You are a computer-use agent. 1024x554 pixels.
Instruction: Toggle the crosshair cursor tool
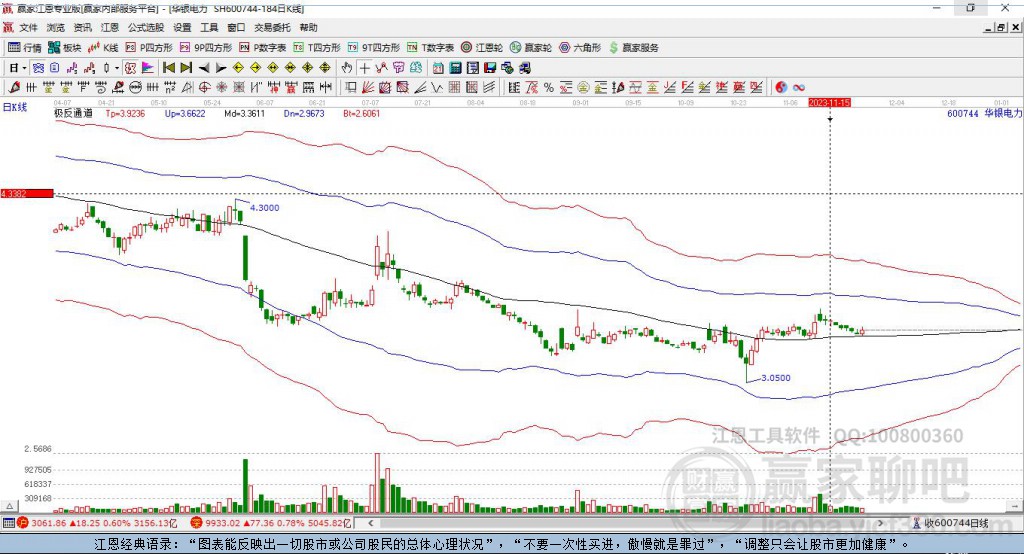click(364, 68)
